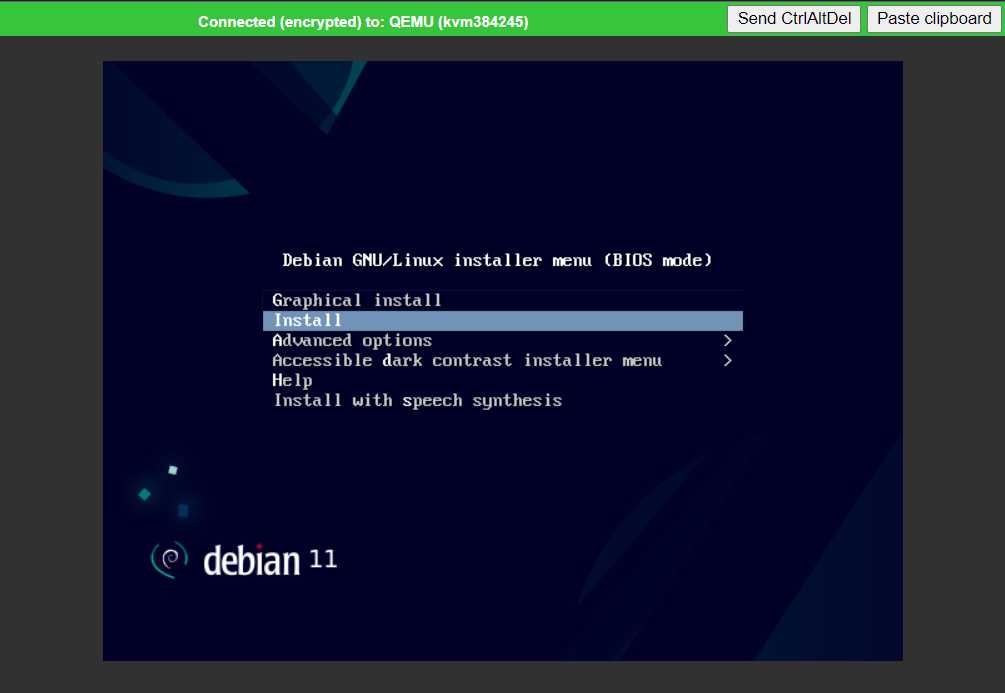The image size is (1005, 693).
Task: Click the installer menu title (BIOS mode)
Action: 497,260
